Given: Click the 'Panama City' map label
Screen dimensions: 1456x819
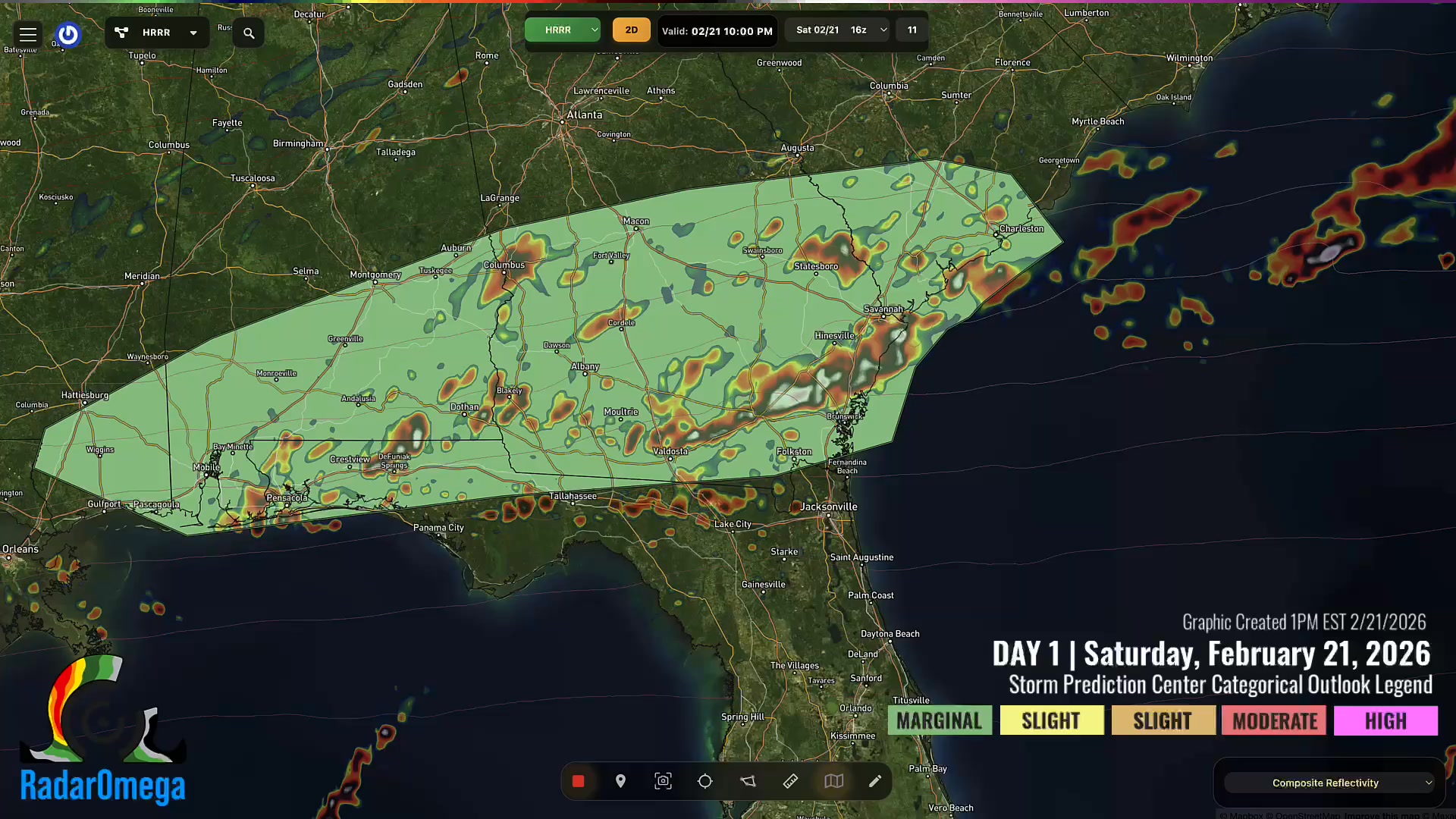Looking at the screenshot, I should pyautogui.click(x=438, y=528).
